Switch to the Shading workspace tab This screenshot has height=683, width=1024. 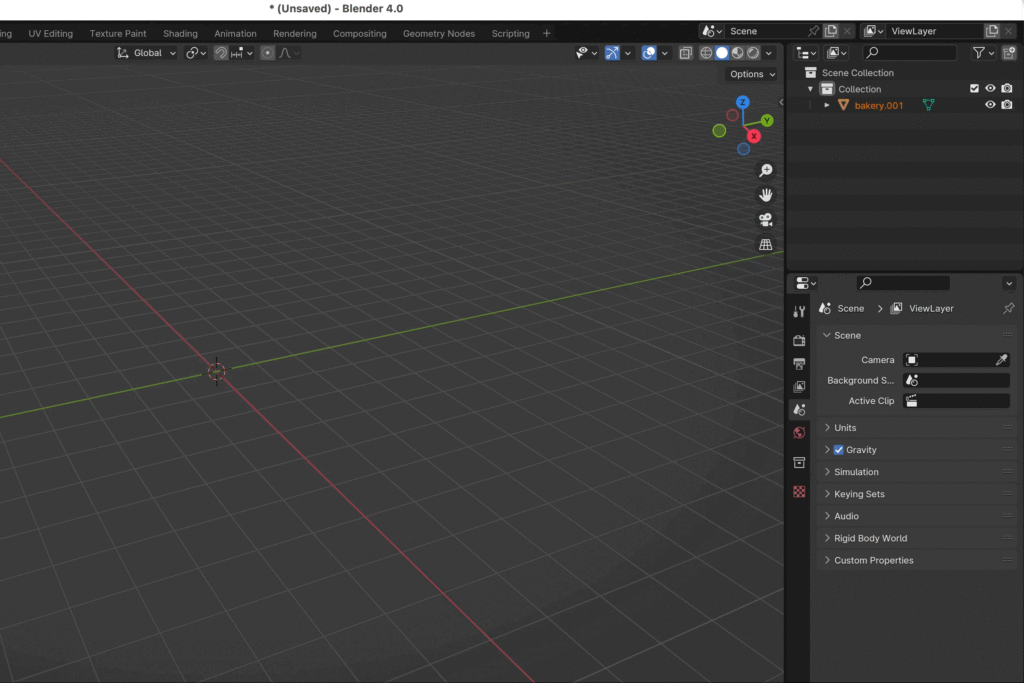180,33
